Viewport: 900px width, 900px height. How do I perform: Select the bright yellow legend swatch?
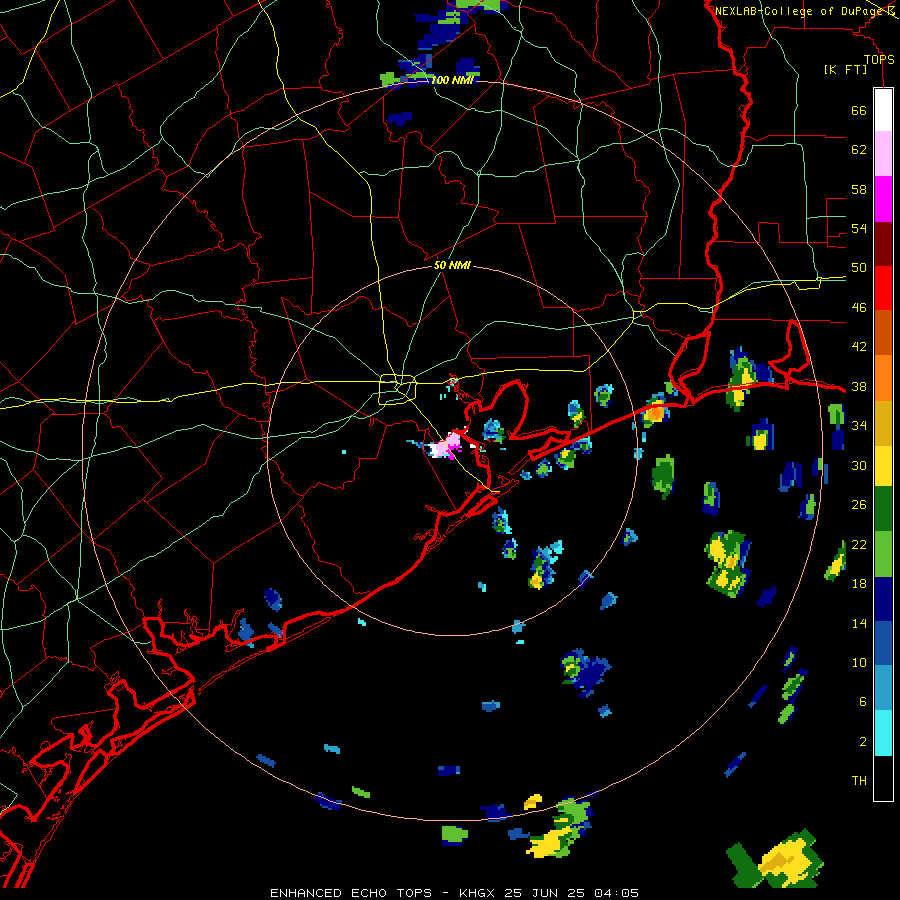pos(883,465)
